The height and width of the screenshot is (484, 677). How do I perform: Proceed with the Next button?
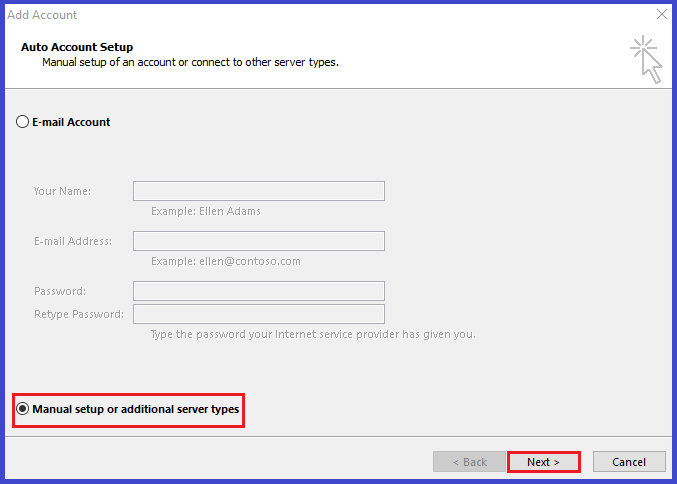543,462
